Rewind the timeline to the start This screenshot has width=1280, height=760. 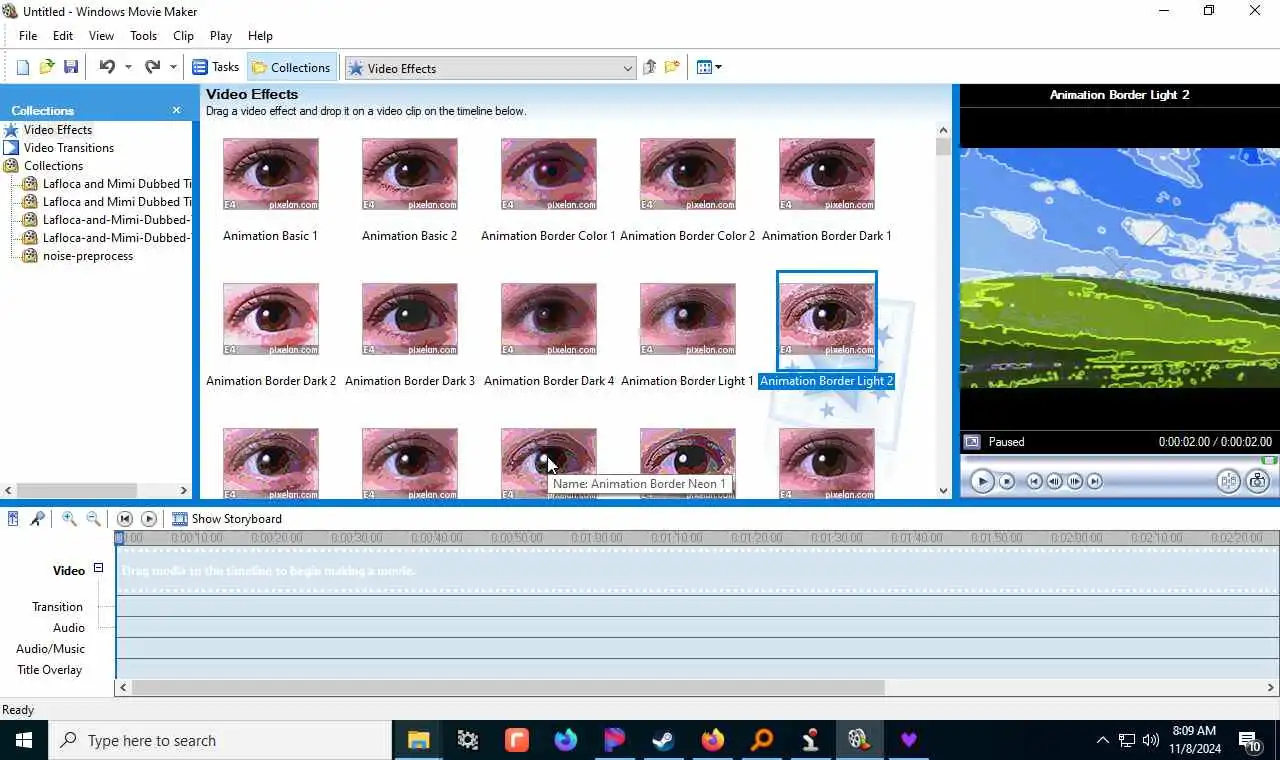(124, 518)
